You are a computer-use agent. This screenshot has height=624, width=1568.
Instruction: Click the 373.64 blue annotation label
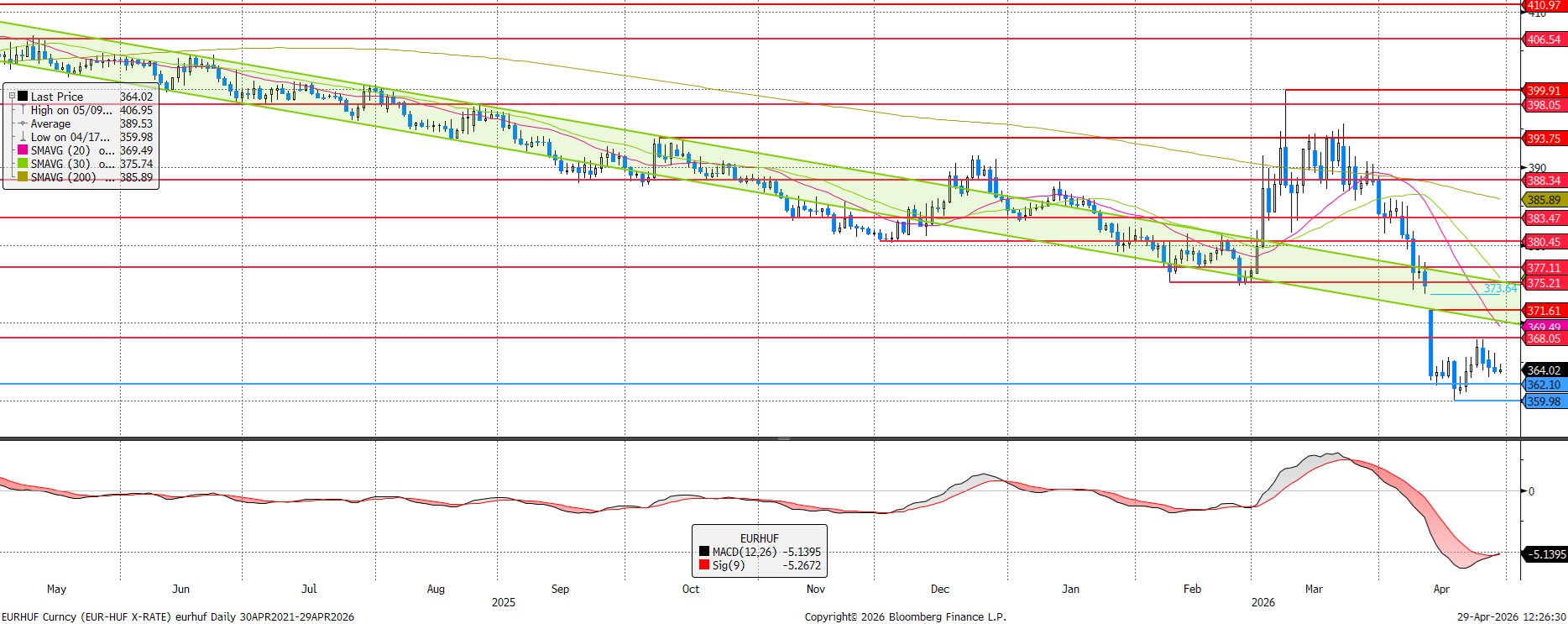1500,288
